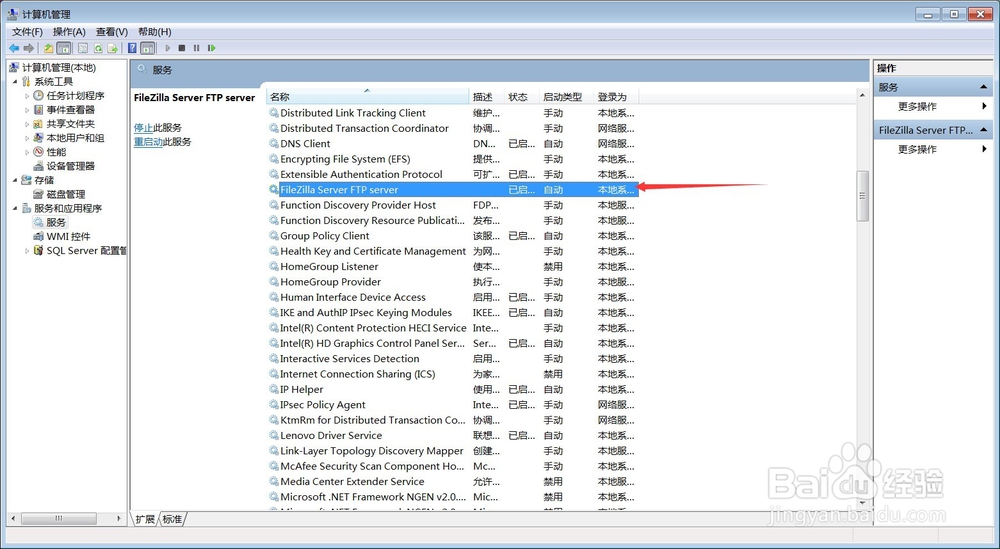Click the Refresh toolbar icon
This screenshot has height=549, width=1000.
pyautogui.click(x=98, y=48)
